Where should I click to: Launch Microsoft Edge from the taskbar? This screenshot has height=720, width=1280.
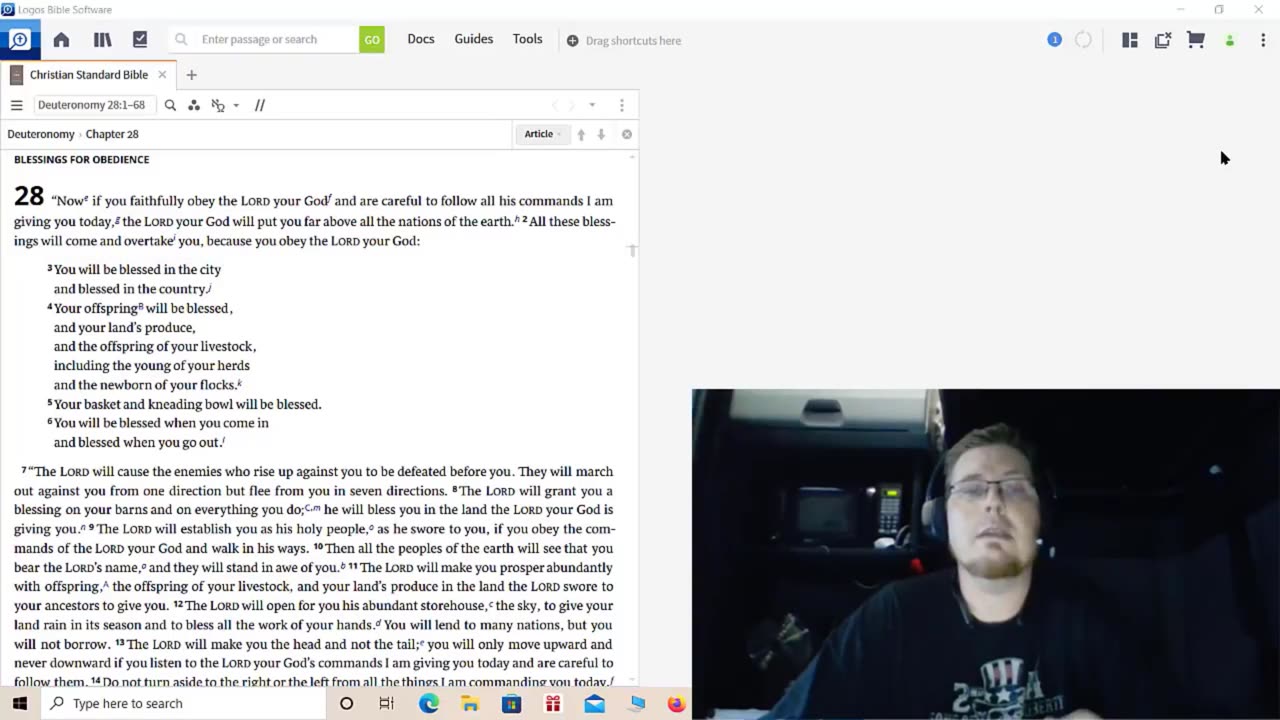[429, 703]
